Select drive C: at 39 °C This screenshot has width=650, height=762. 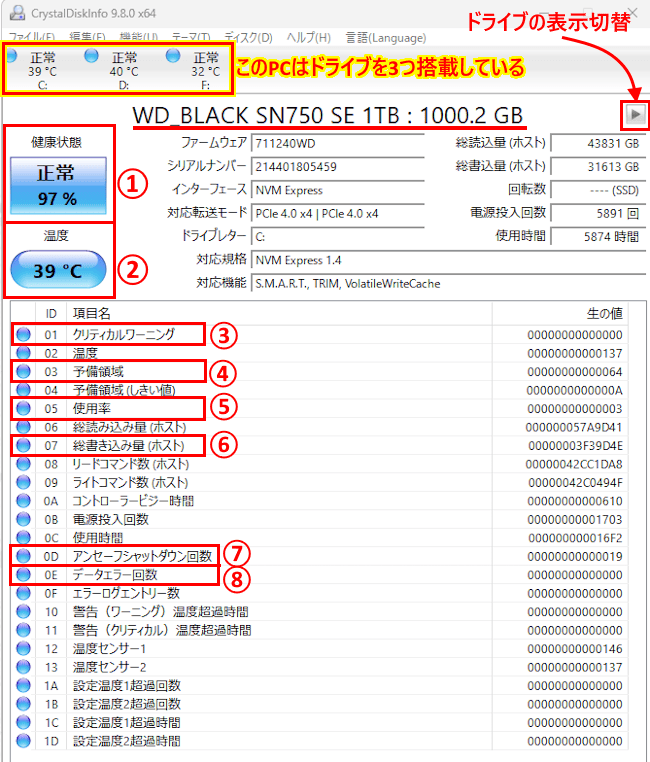pyautogui.click(x=33, y=69)
